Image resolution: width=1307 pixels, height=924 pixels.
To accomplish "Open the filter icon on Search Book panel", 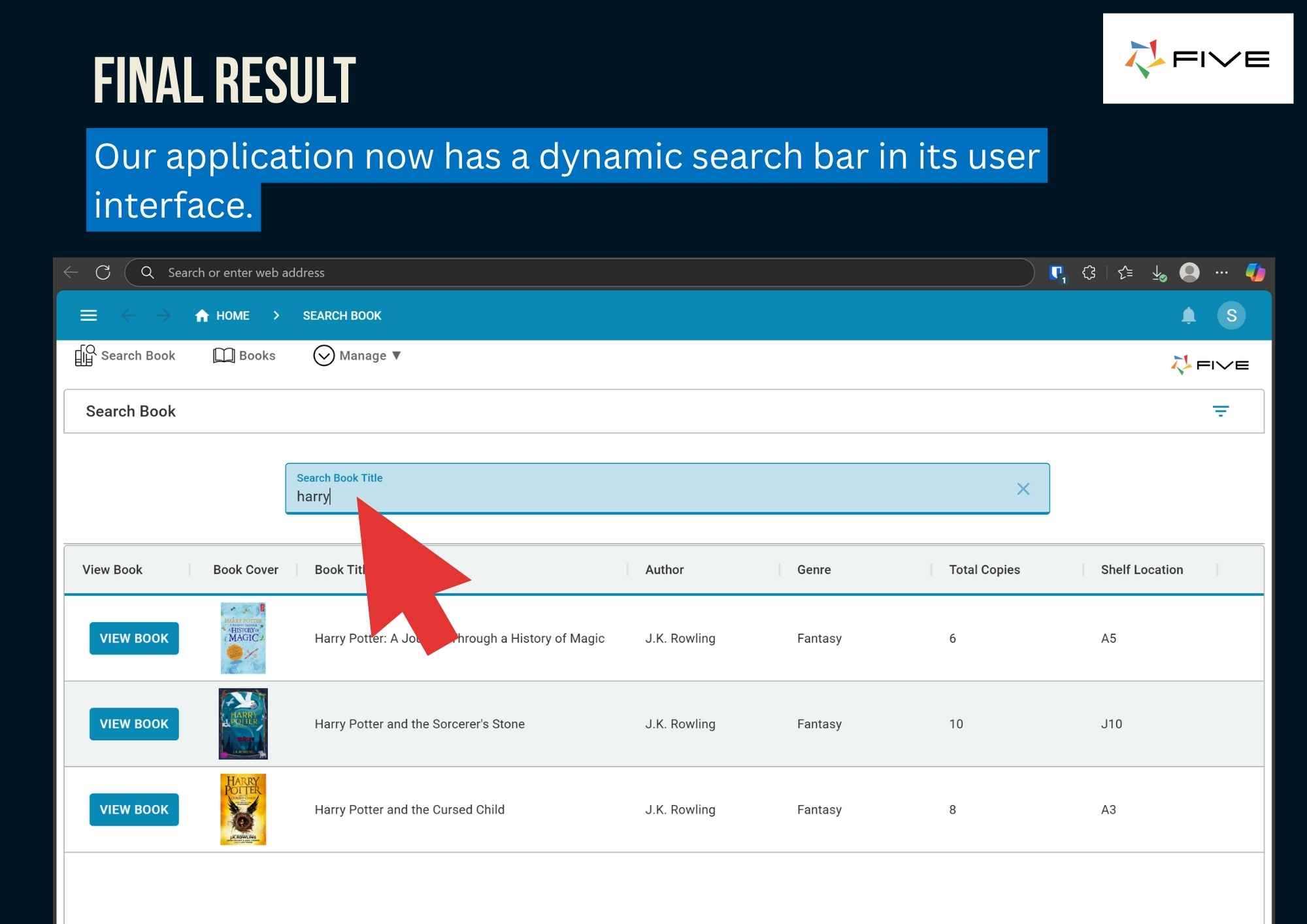I will click(x=1221, y=411).
